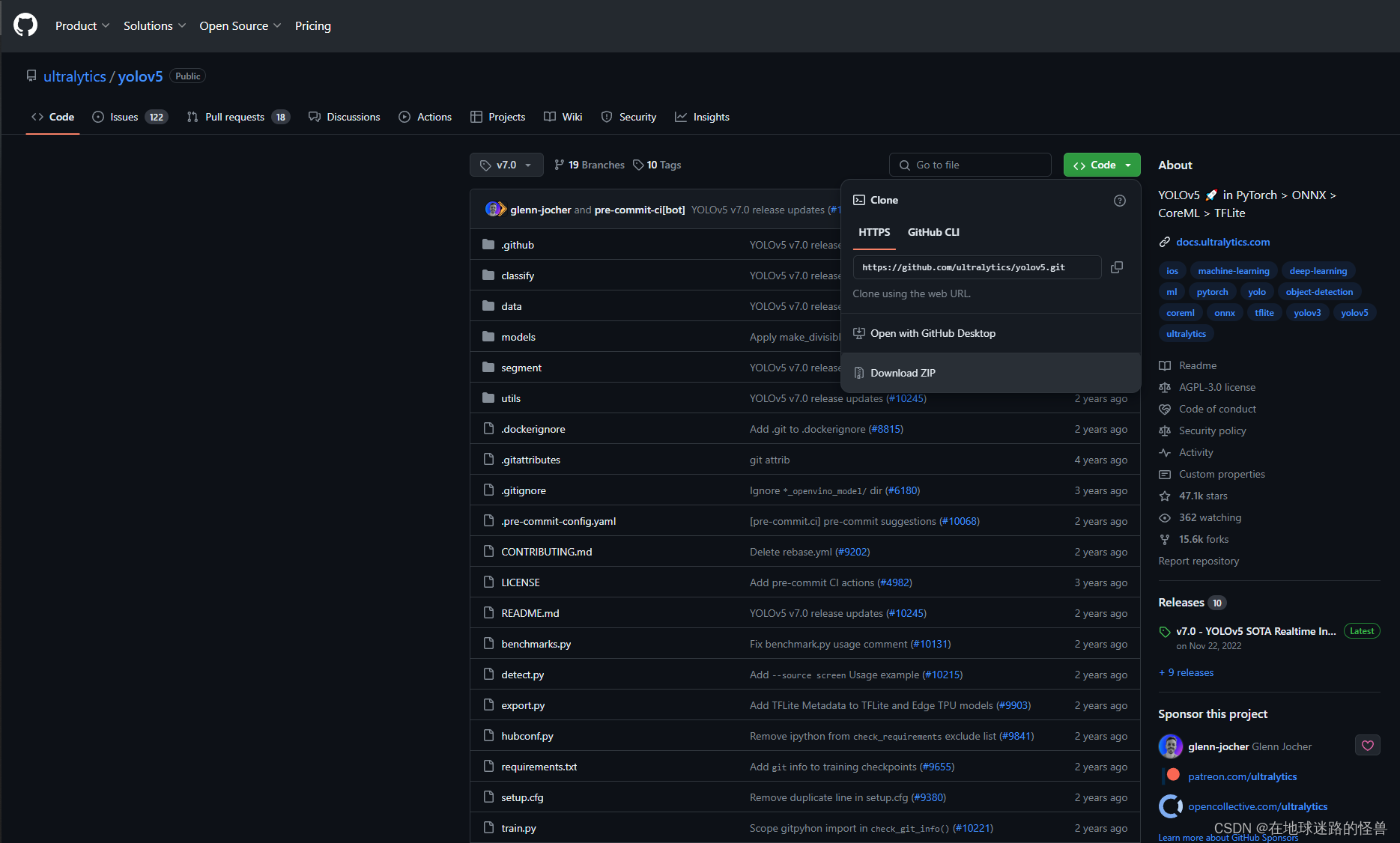Click the yolov5 repository name link
This screenshot has width=1400, height=843.
click(x=140, y=76)
